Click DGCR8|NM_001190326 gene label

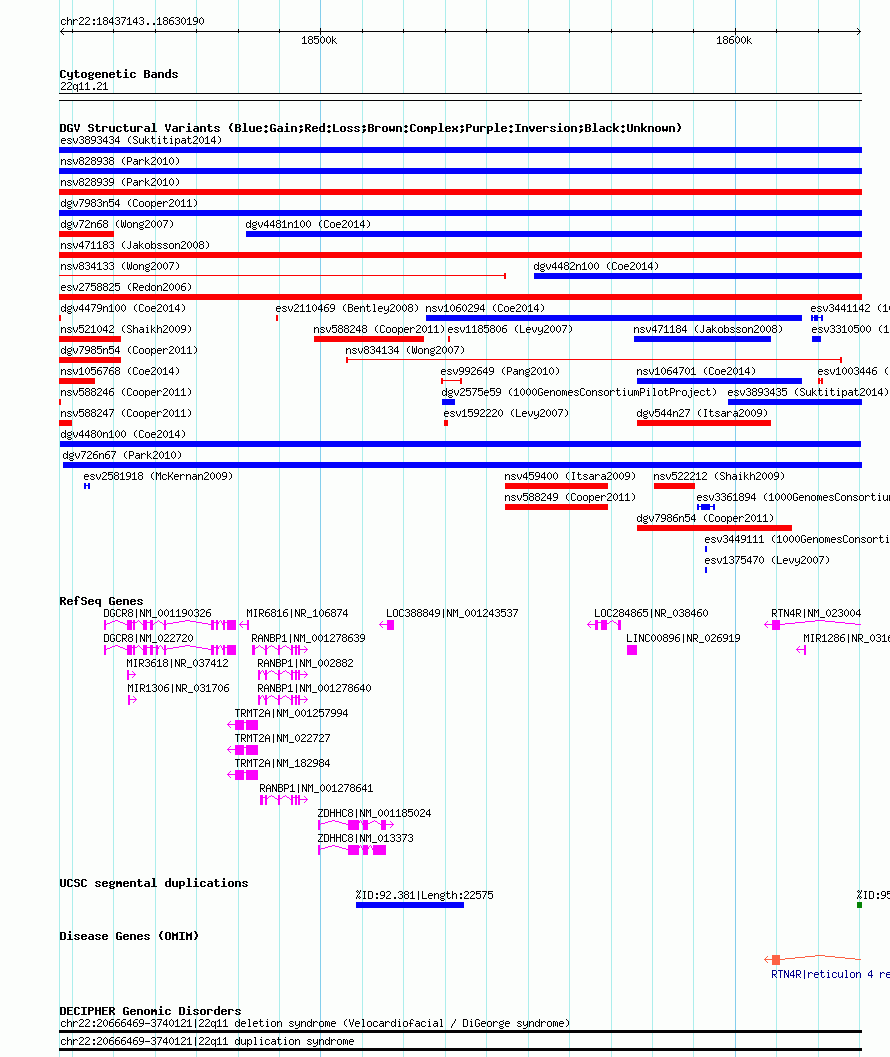tap(157, 613)
